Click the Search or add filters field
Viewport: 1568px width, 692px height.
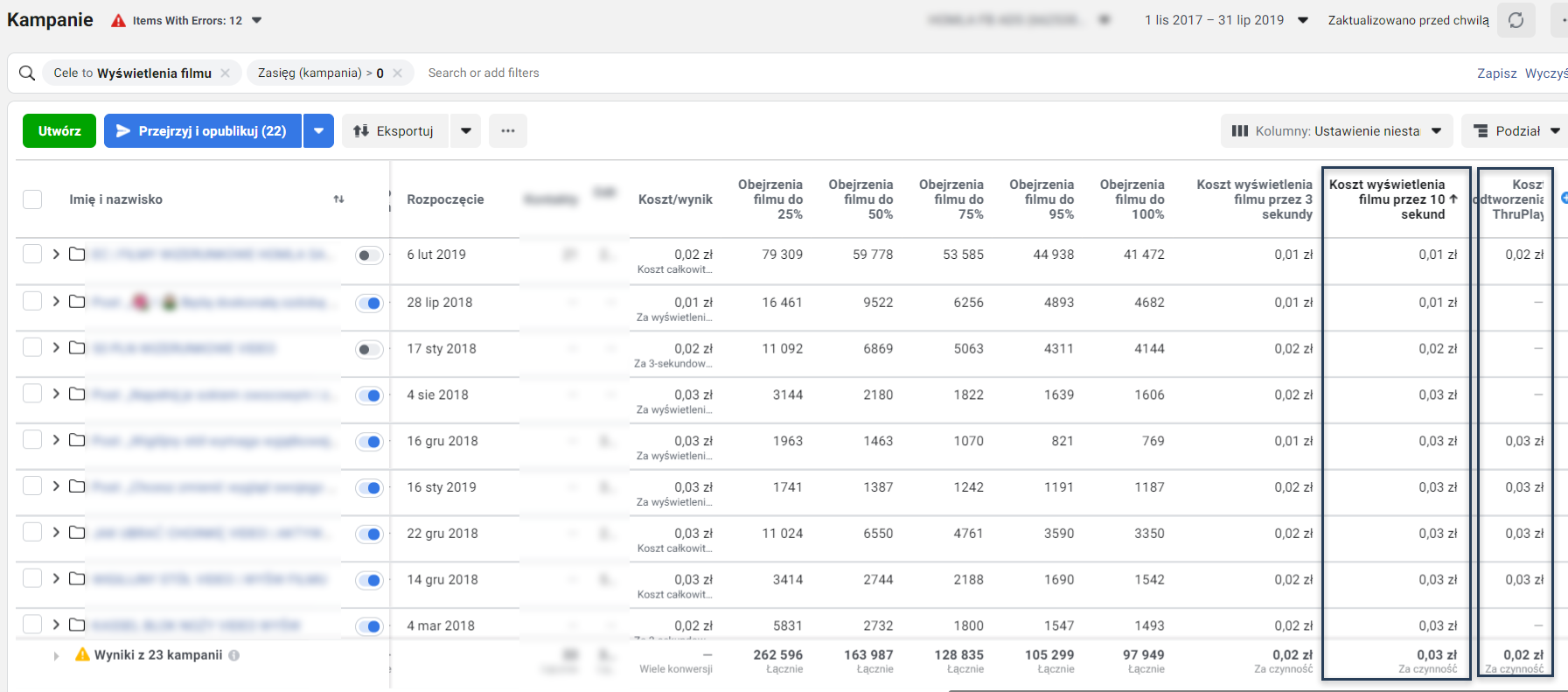484,73
